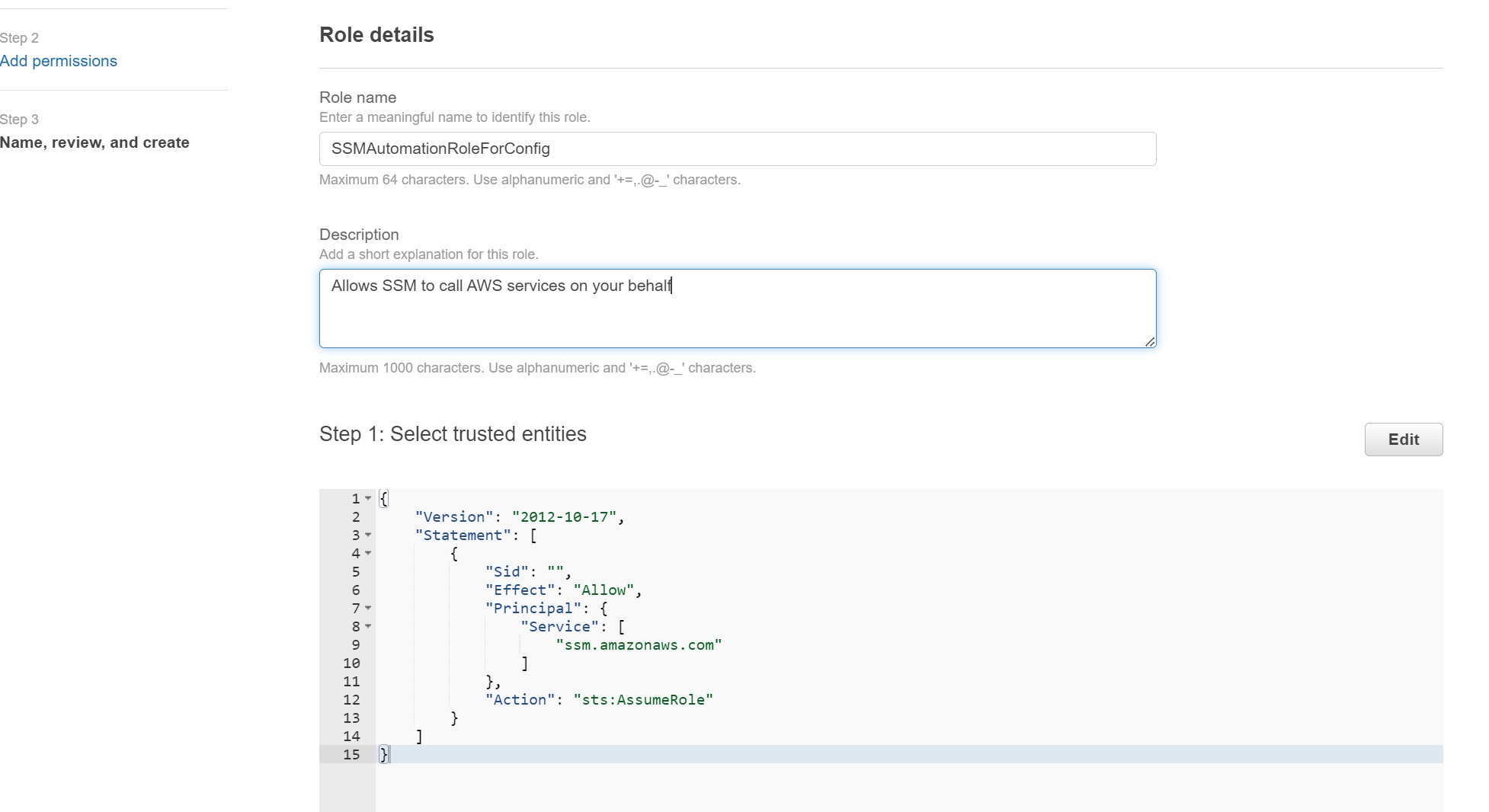Click the Role name input field
This screenshot has height=812, width=1489.
(737, 149)
